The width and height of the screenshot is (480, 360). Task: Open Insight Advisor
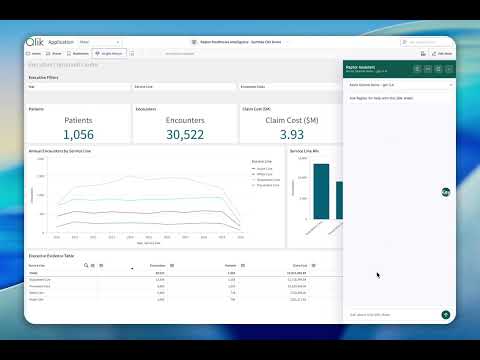(109, 53)
